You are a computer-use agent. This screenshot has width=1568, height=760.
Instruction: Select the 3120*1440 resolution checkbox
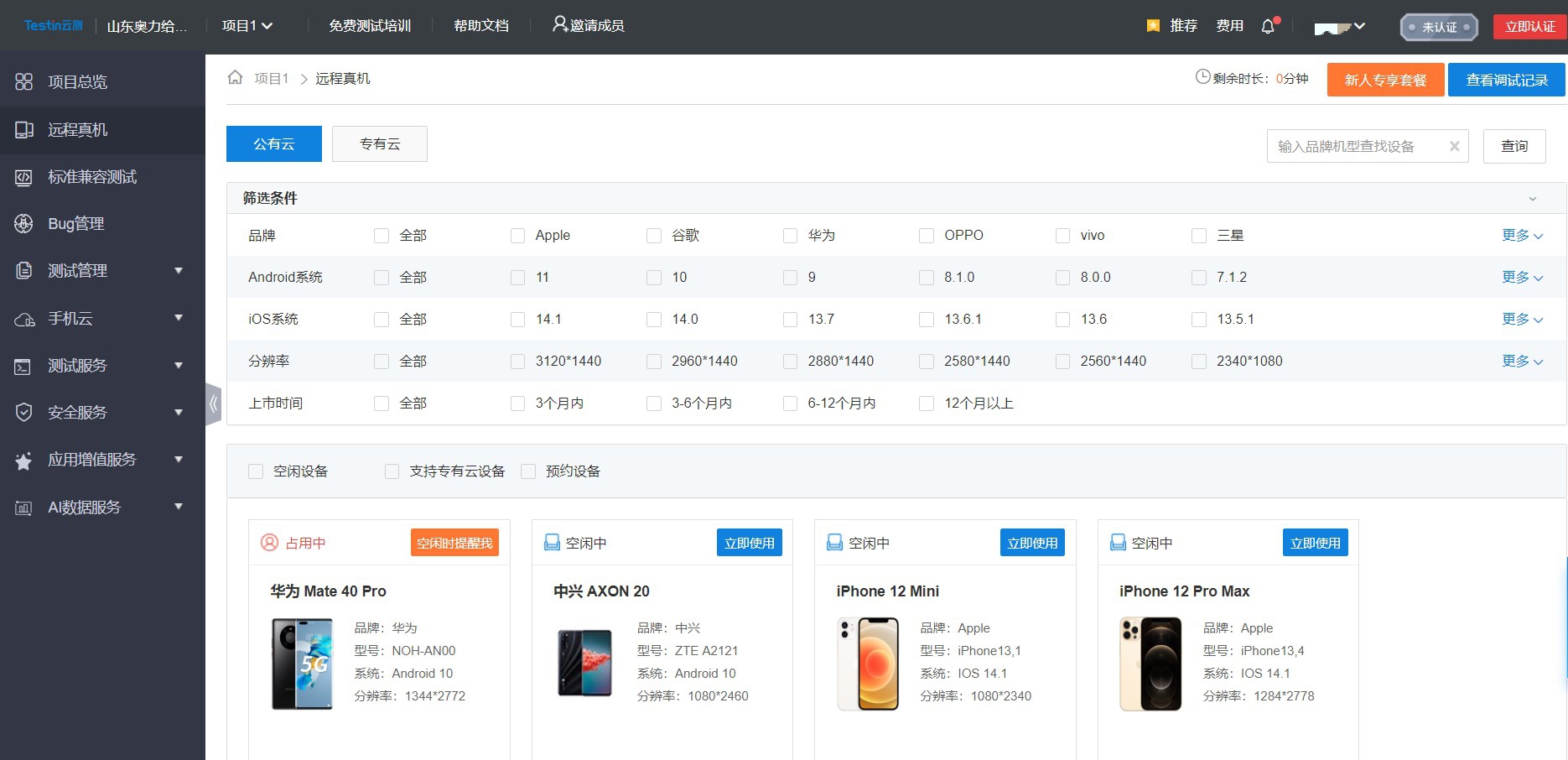pyautogui.click(x=517, y=362)
